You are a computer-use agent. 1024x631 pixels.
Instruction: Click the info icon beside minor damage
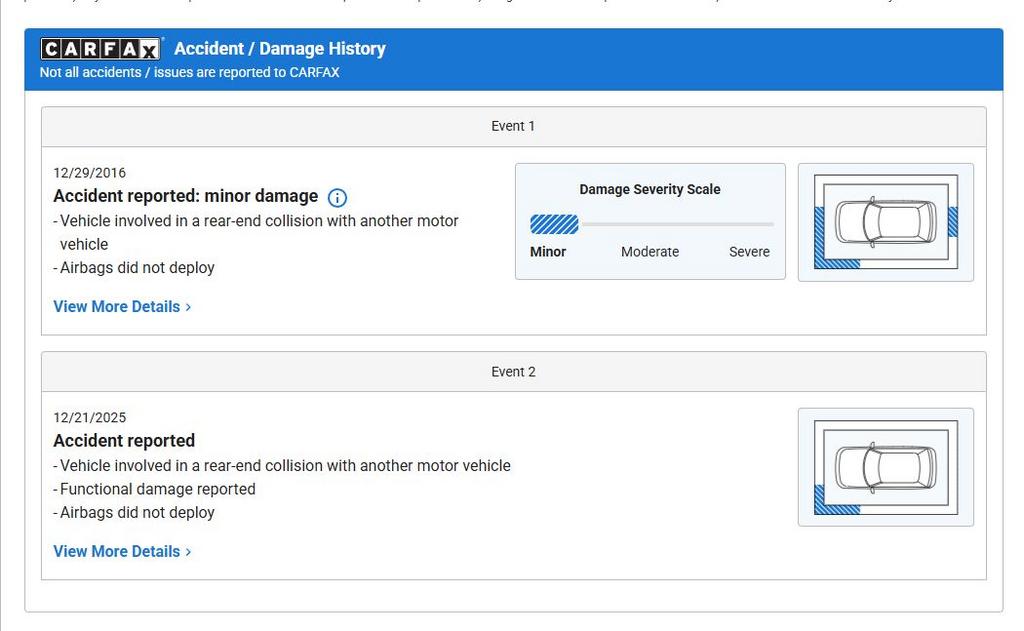[337, 197]
